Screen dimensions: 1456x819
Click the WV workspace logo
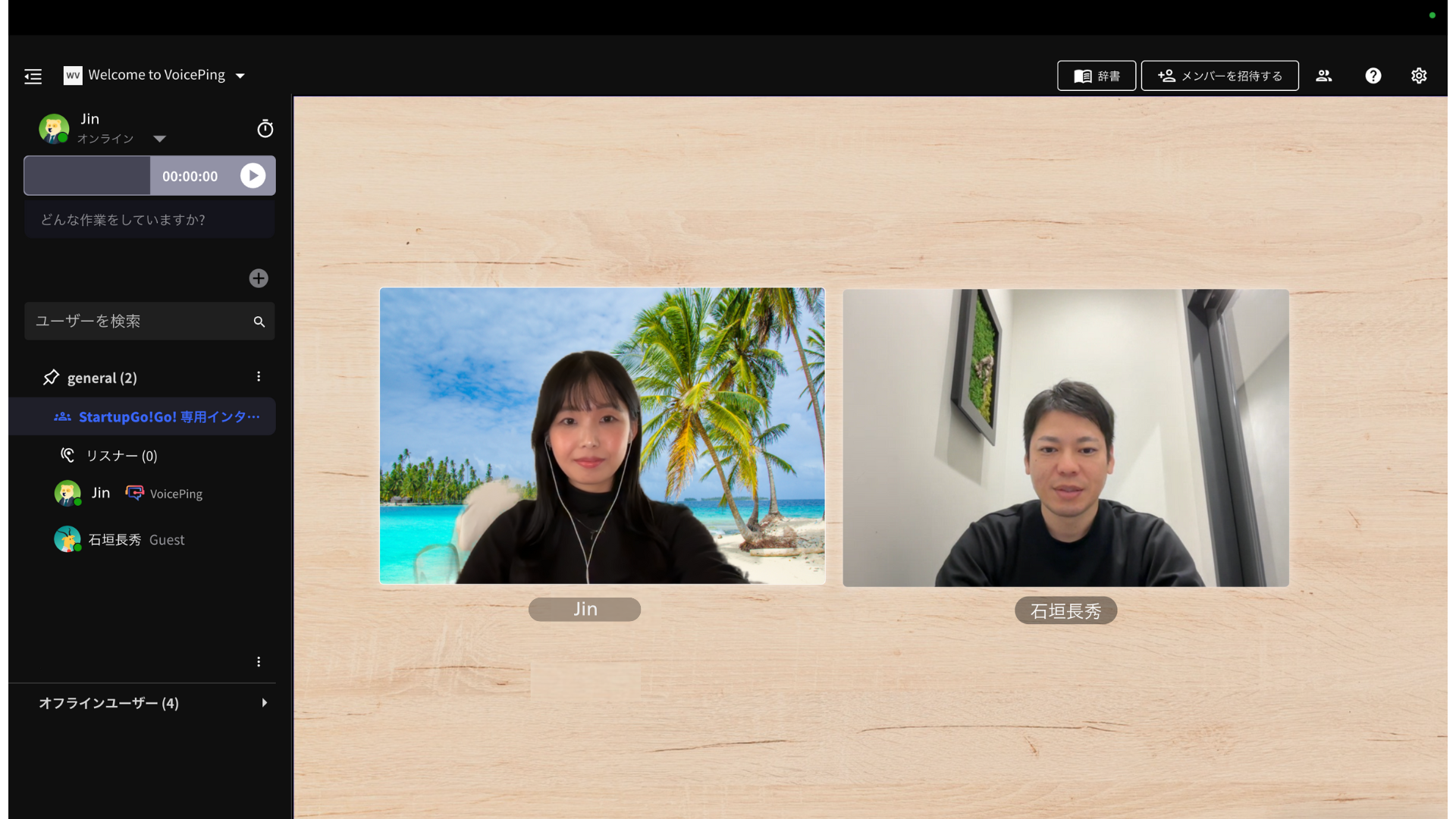click(x=72, y=75)
